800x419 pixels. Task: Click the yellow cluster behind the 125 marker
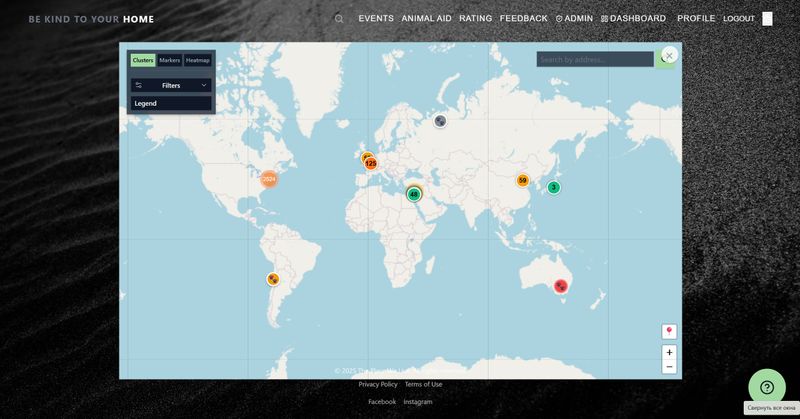[365, 156]
